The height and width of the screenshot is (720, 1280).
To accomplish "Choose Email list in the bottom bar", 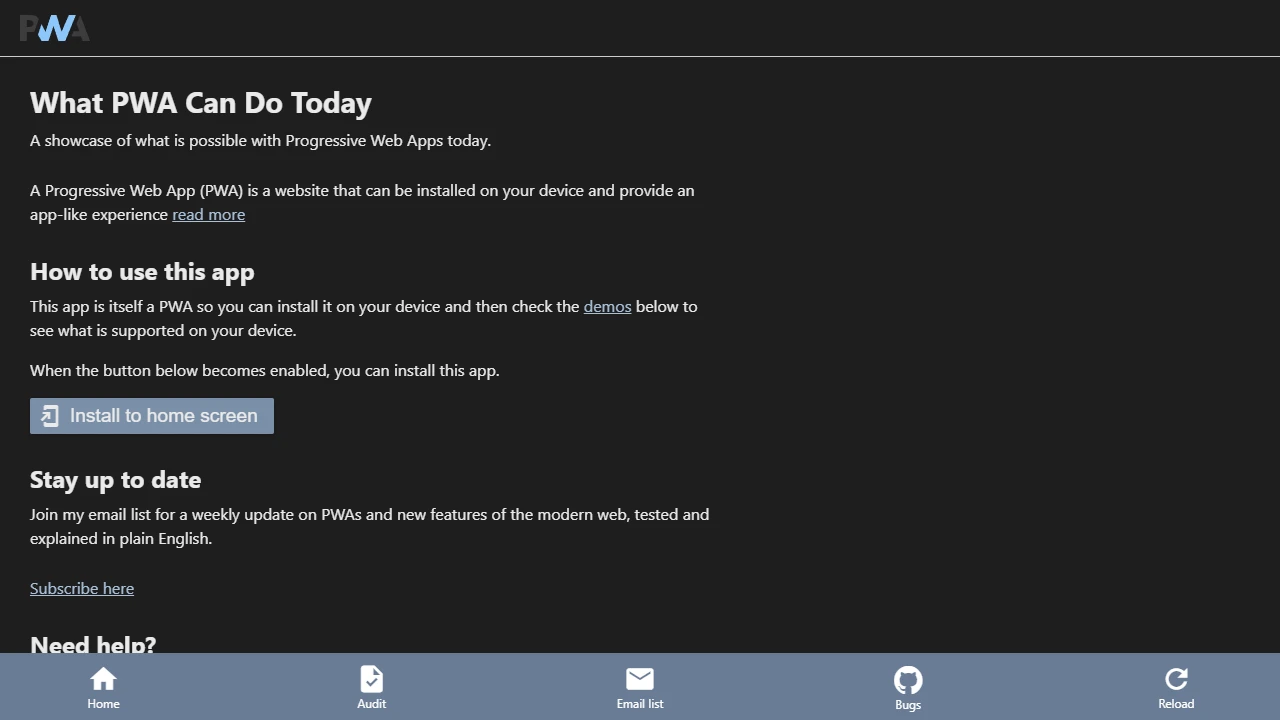I will tap(639, 687).
